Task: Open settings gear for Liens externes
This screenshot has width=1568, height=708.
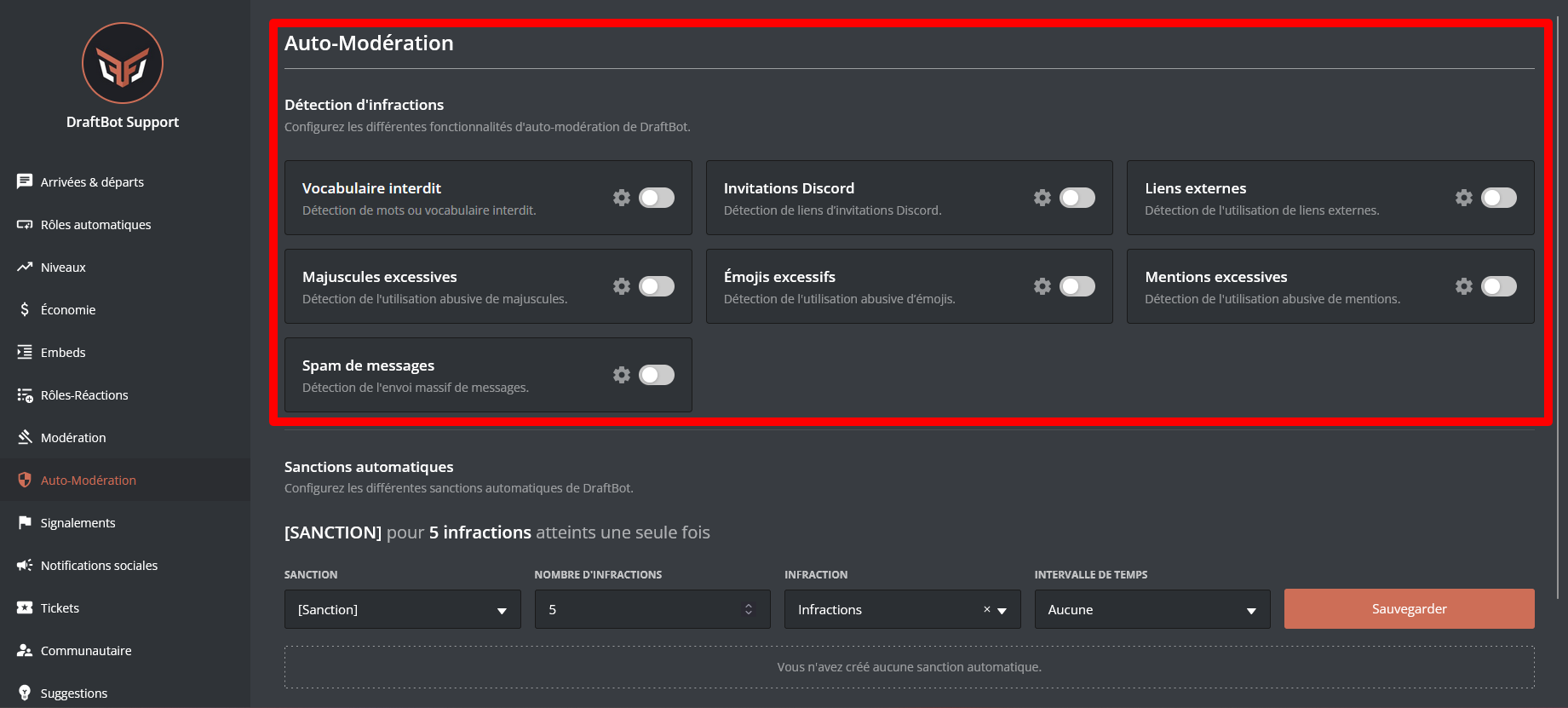Action: [x=1464, y=198]
